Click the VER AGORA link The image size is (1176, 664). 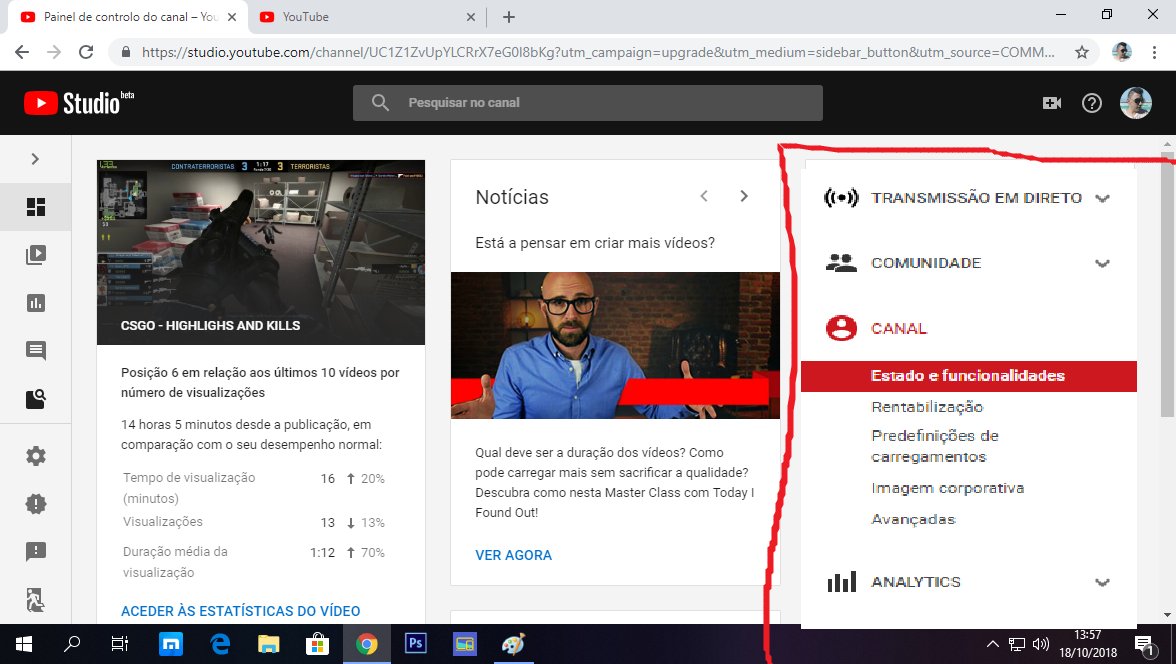click(x=513, y=555)
